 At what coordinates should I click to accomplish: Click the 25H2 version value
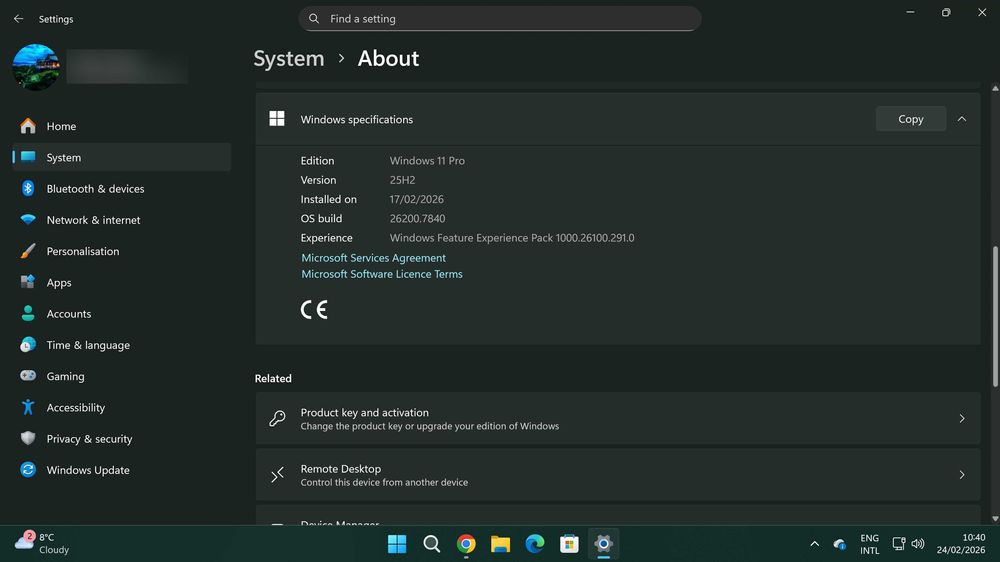tap(402, 180)
